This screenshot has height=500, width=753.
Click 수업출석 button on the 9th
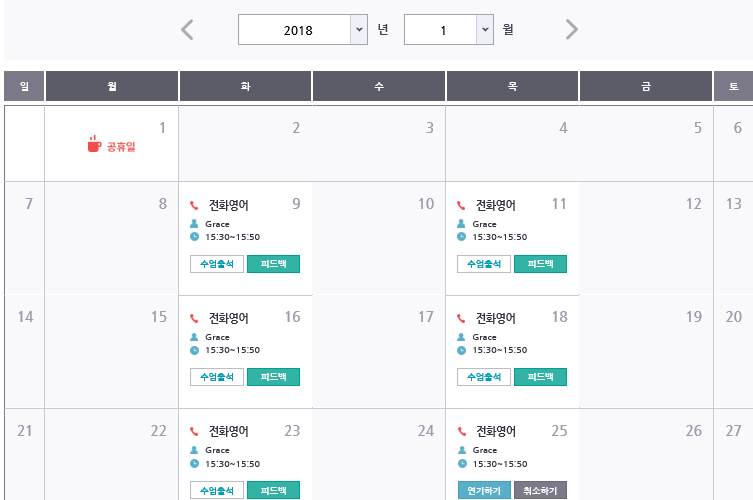coord(217,264)
